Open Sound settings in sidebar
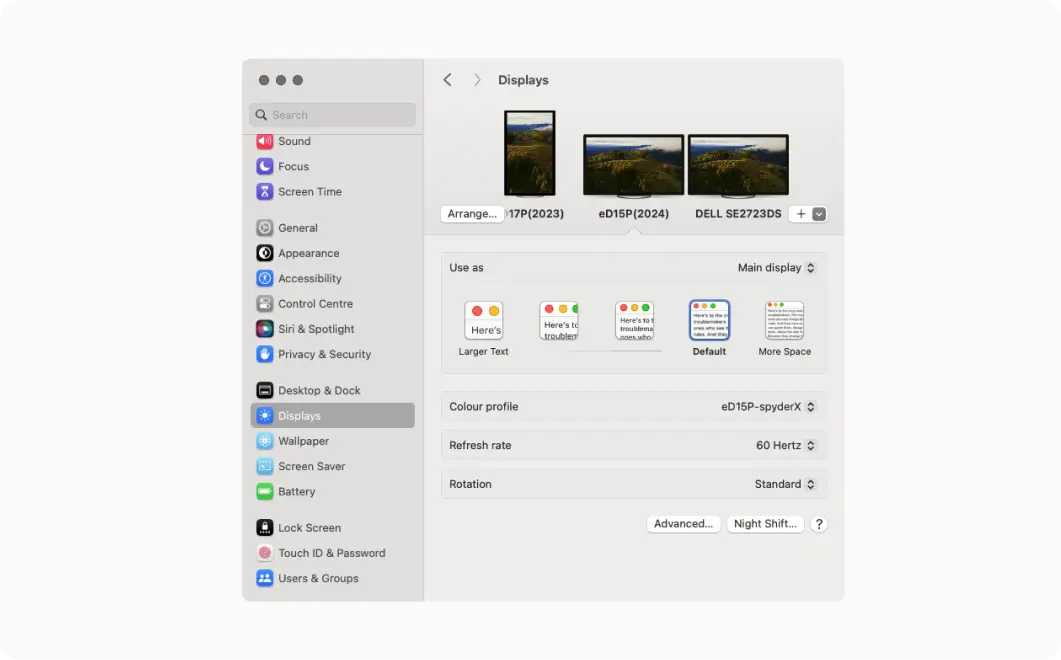 (x=332, y=141)
